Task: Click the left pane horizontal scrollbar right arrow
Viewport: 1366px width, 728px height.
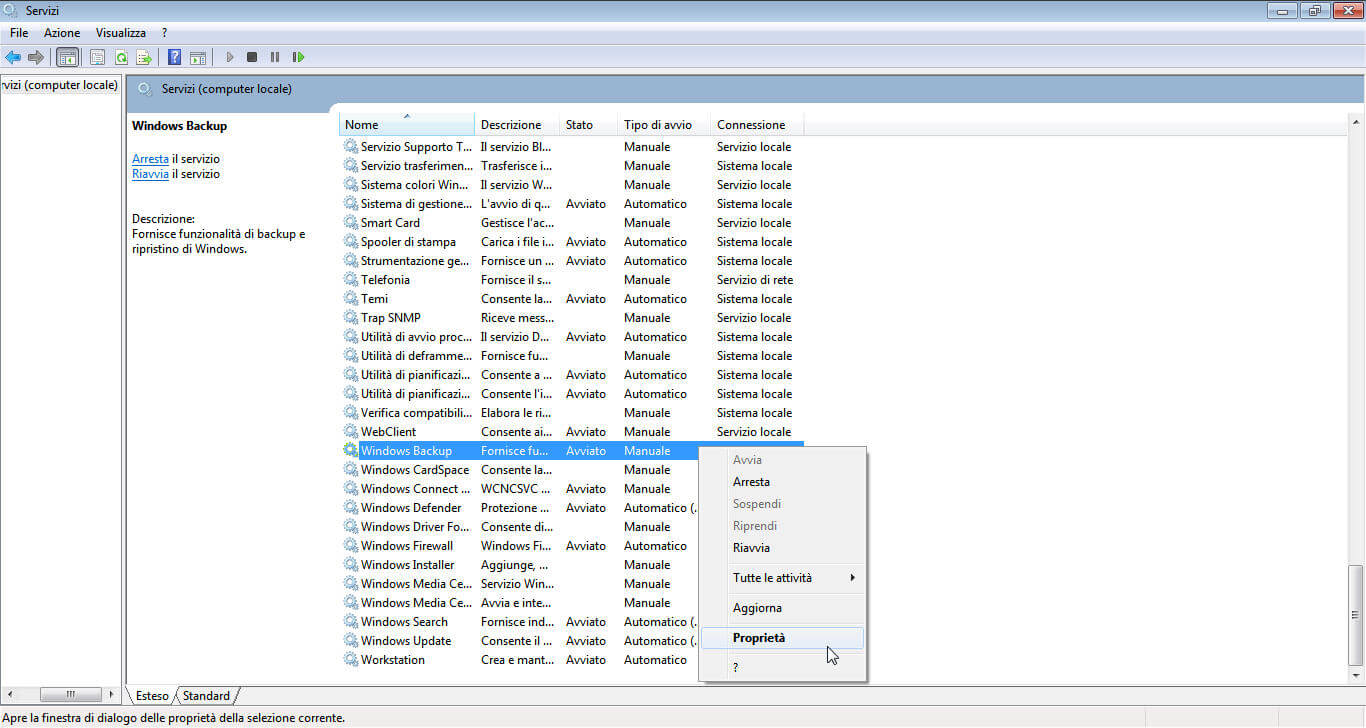Action: pos(110,694)
